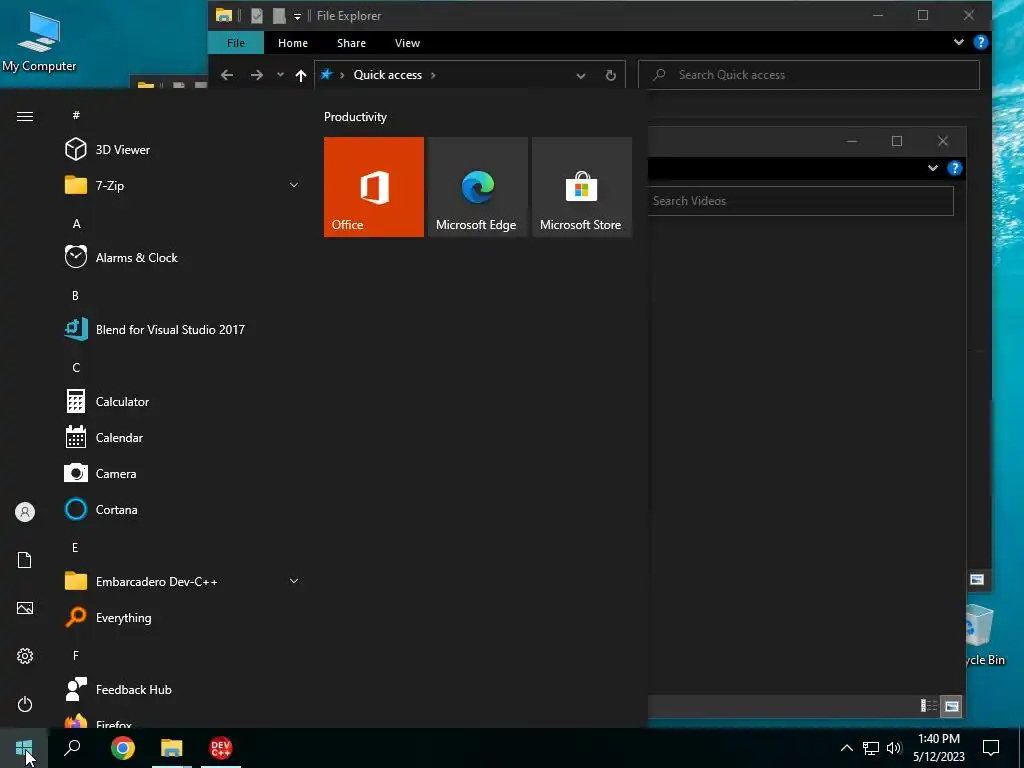Open the Recycle Bin desktop icon
Image resolution: width=1024 pixels, height=768 pixels.
[986, 635]
